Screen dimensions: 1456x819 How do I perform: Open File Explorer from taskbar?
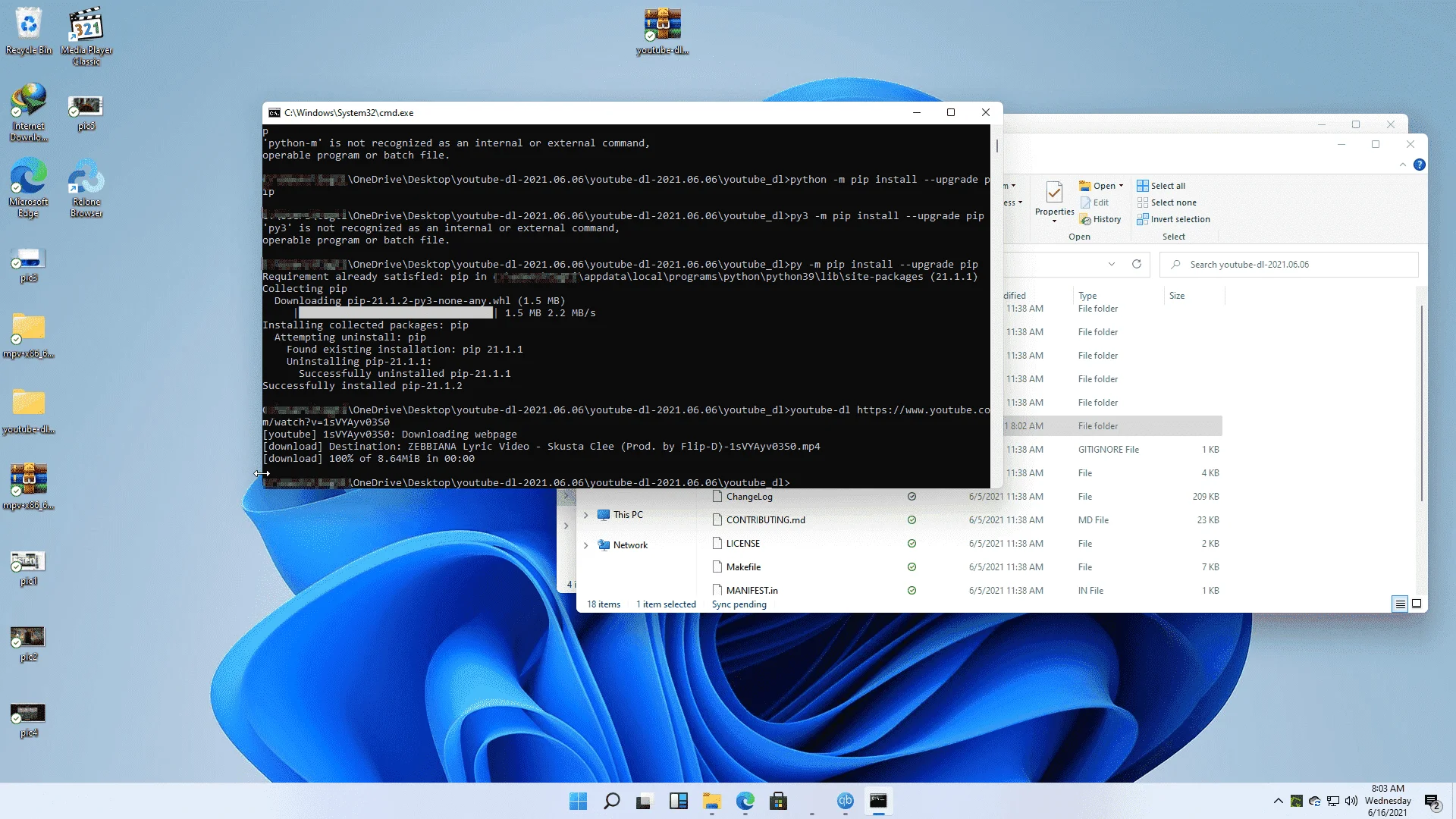[711, 801]
